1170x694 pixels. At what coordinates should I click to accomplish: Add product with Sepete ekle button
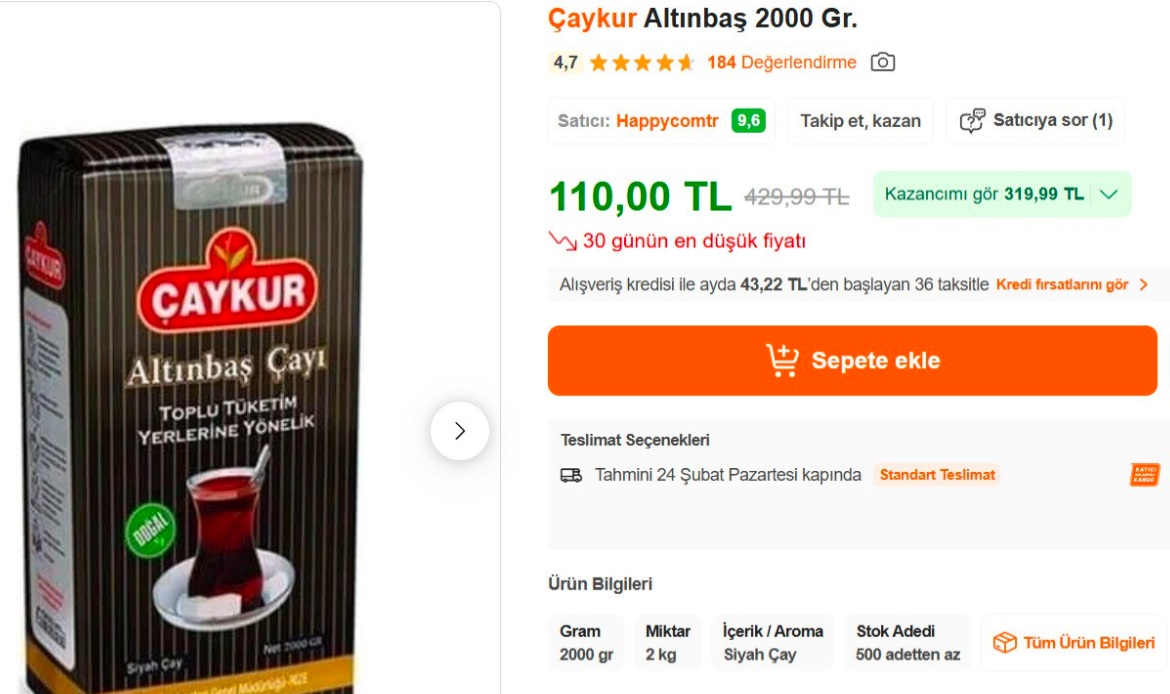(852, 360)
